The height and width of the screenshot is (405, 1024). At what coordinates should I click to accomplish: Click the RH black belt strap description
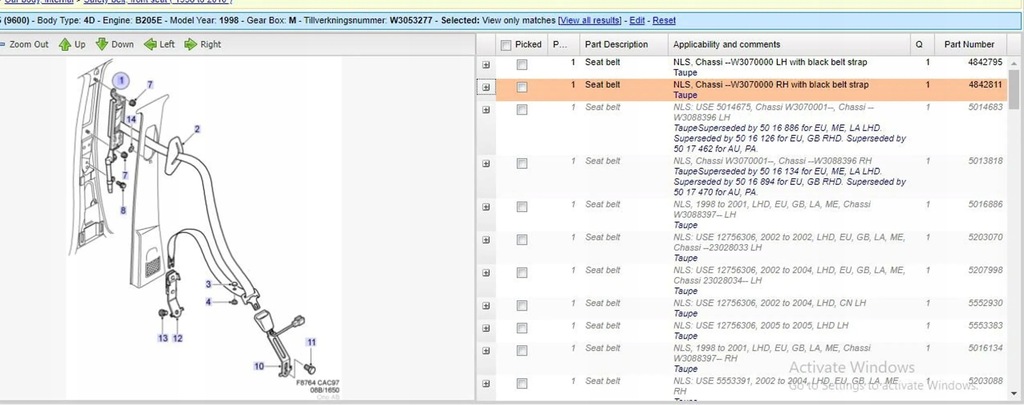coord(771,85)
